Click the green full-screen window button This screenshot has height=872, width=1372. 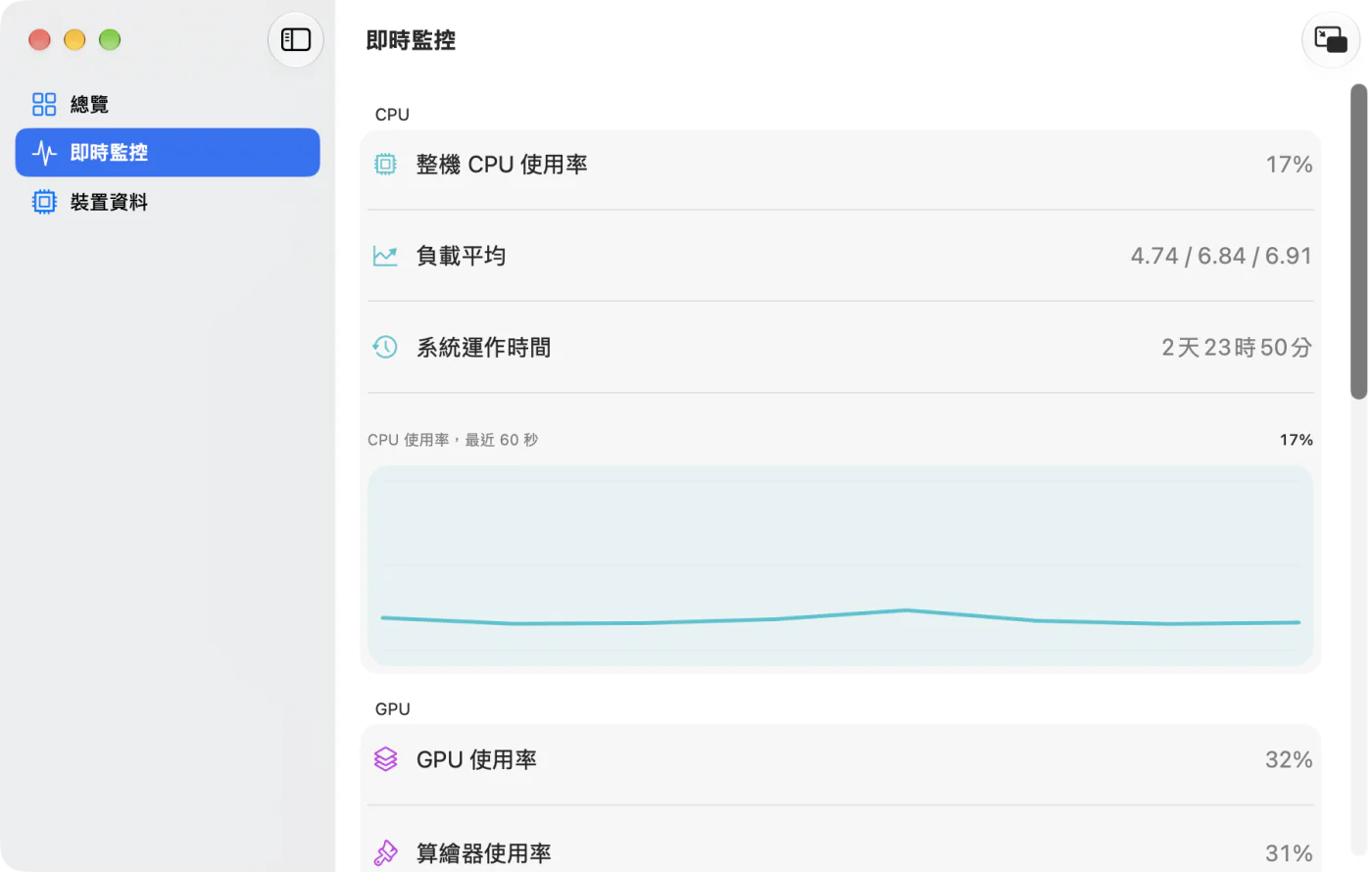[x=110, y=39]
